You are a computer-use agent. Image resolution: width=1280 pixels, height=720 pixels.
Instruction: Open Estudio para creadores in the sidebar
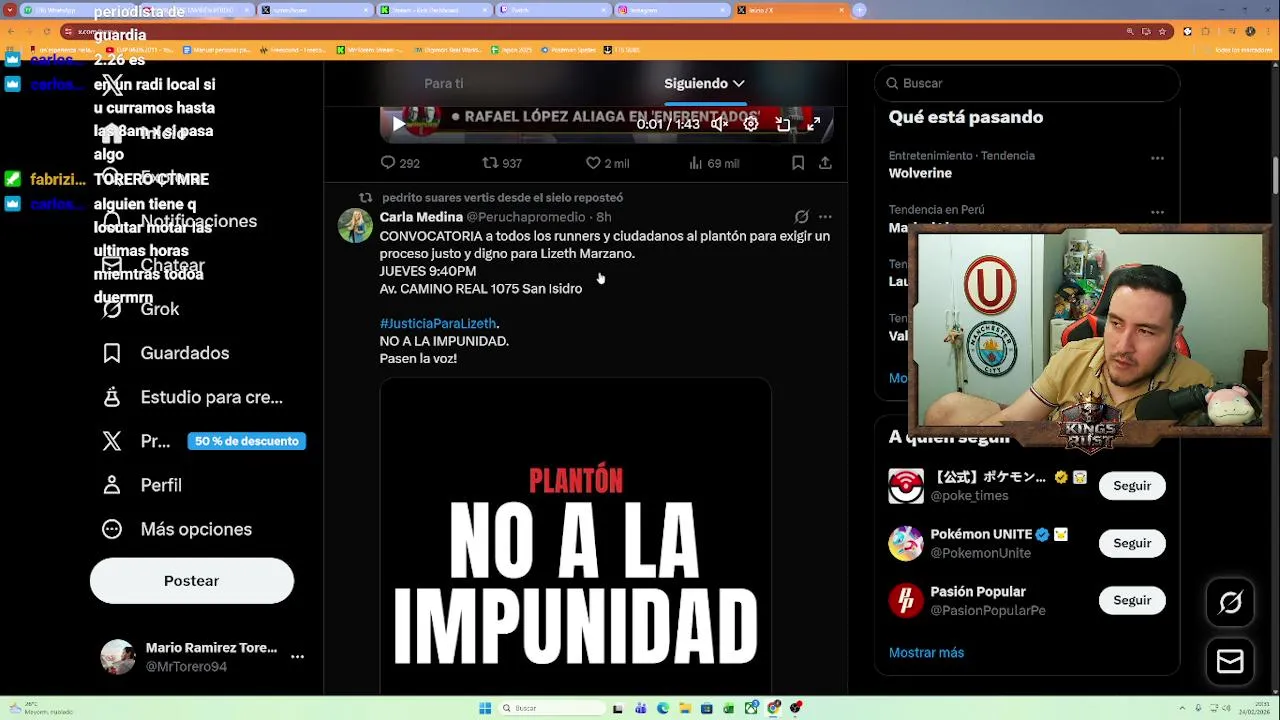click(x=193, y=397)
